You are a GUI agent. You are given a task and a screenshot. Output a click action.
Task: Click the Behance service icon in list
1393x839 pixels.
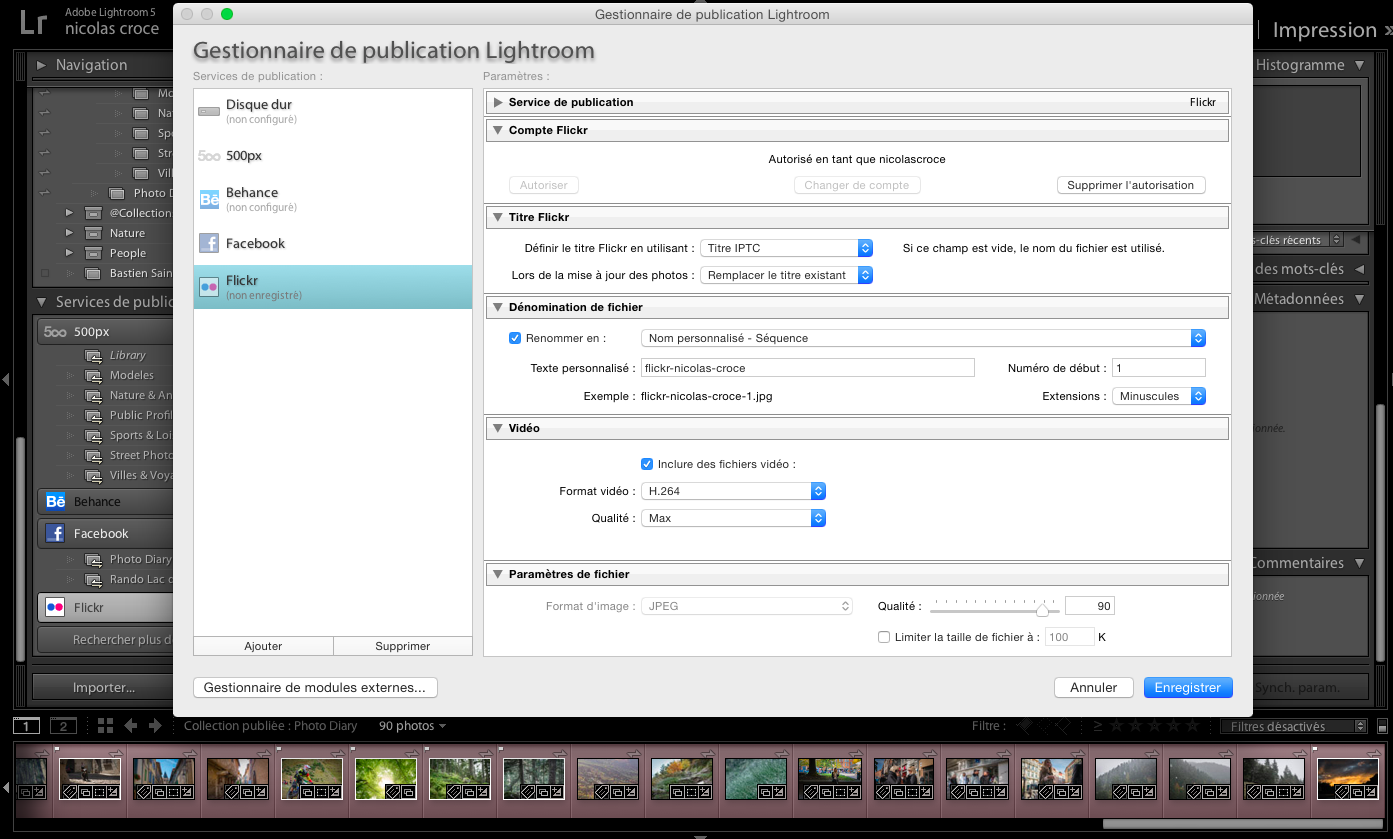[209, 199]
